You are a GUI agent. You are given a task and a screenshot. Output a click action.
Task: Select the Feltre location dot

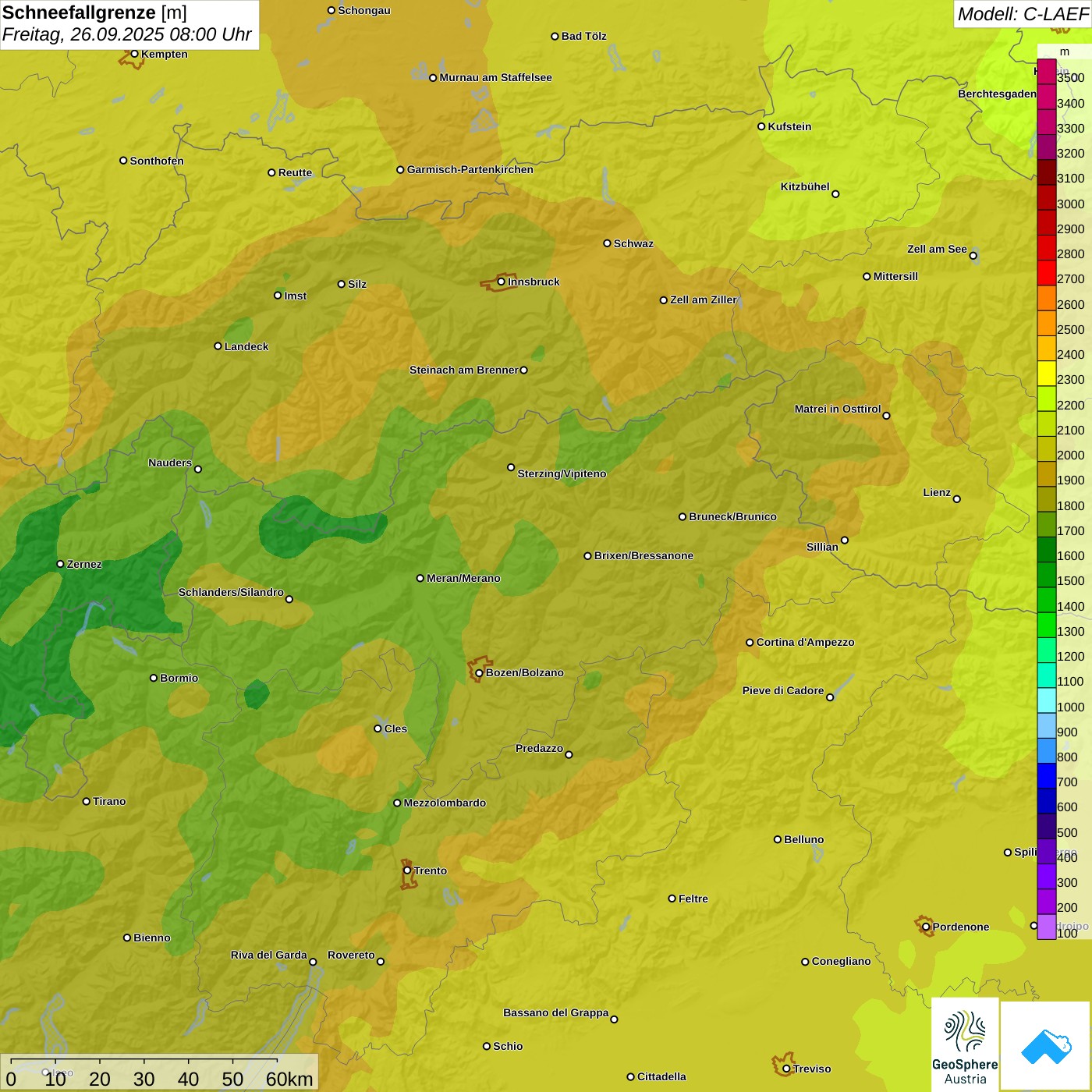[x=672, y=899]
